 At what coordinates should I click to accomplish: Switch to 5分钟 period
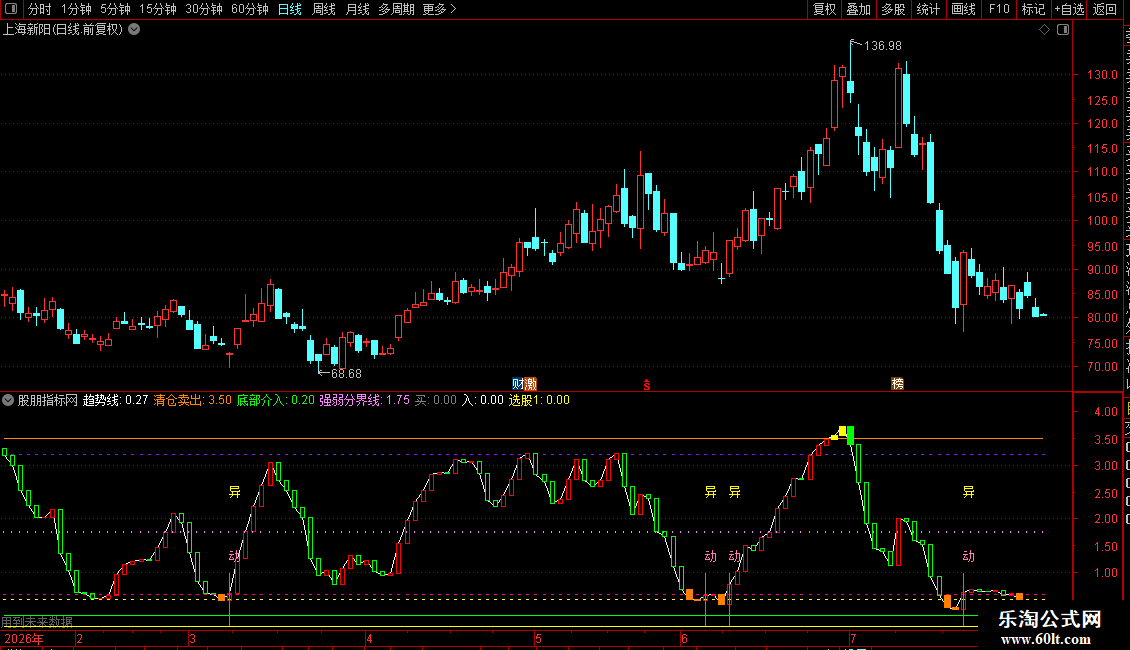coord(115,9)
